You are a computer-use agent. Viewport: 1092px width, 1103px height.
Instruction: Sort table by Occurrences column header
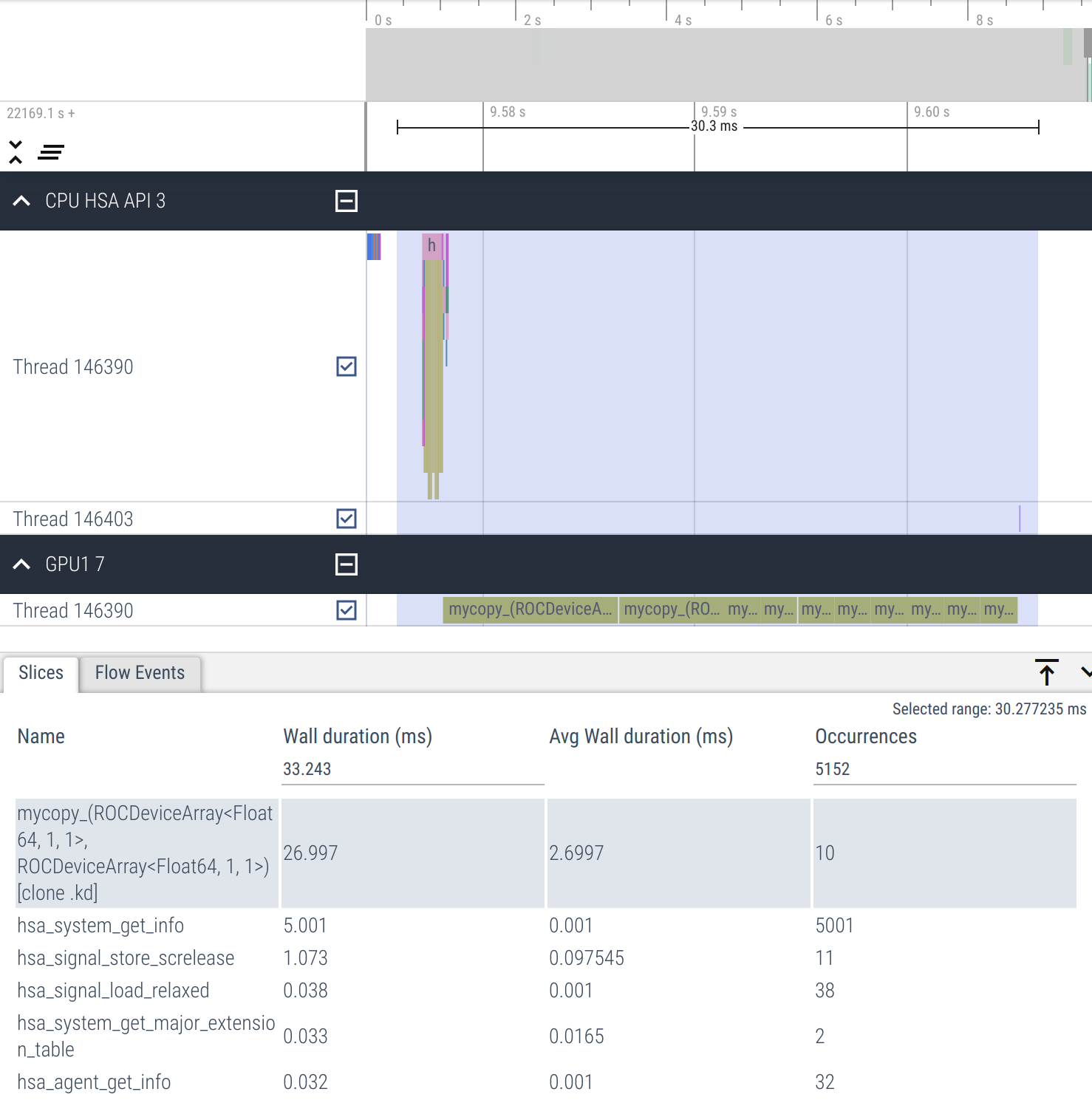pos(865,737)
